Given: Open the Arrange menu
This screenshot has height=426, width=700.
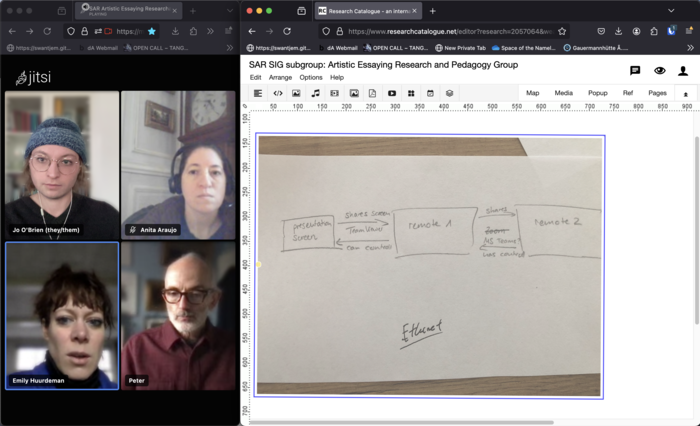Looking at the screenshot, I should click(x=280, y=77).
